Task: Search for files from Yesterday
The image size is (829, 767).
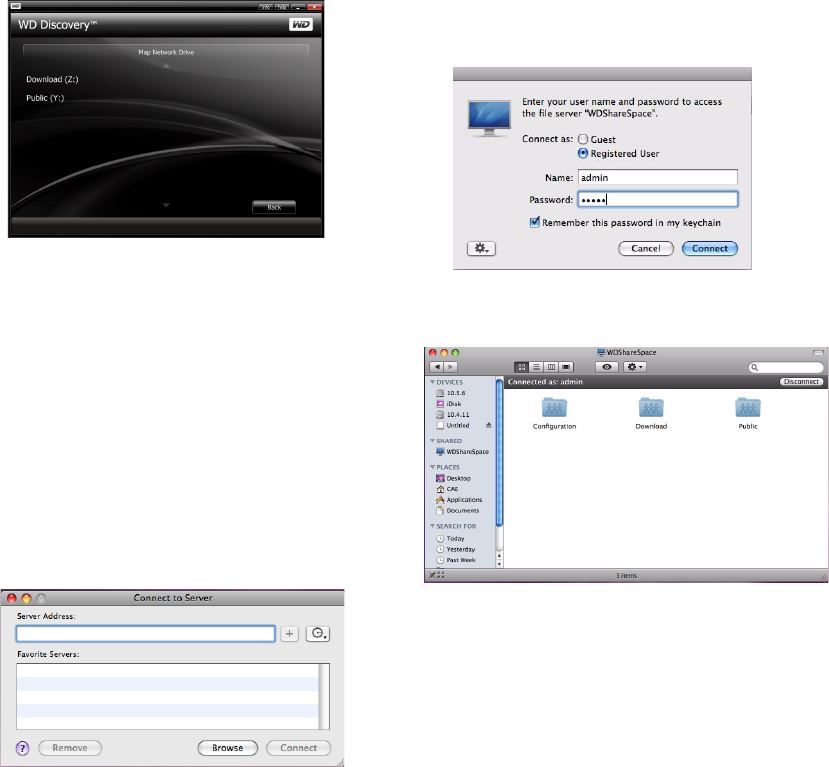Action: tap(455, 549)
